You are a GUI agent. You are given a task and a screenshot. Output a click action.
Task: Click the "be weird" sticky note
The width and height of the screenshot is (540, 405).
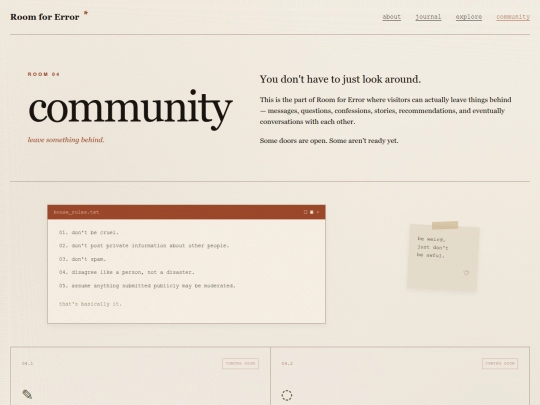tap(443, 257)
